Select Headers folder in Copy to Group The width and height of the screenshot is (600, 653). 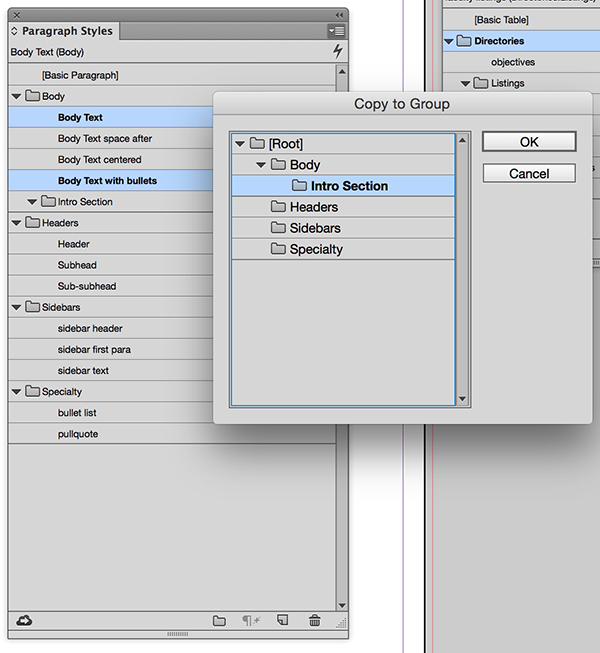coord(343,207)
